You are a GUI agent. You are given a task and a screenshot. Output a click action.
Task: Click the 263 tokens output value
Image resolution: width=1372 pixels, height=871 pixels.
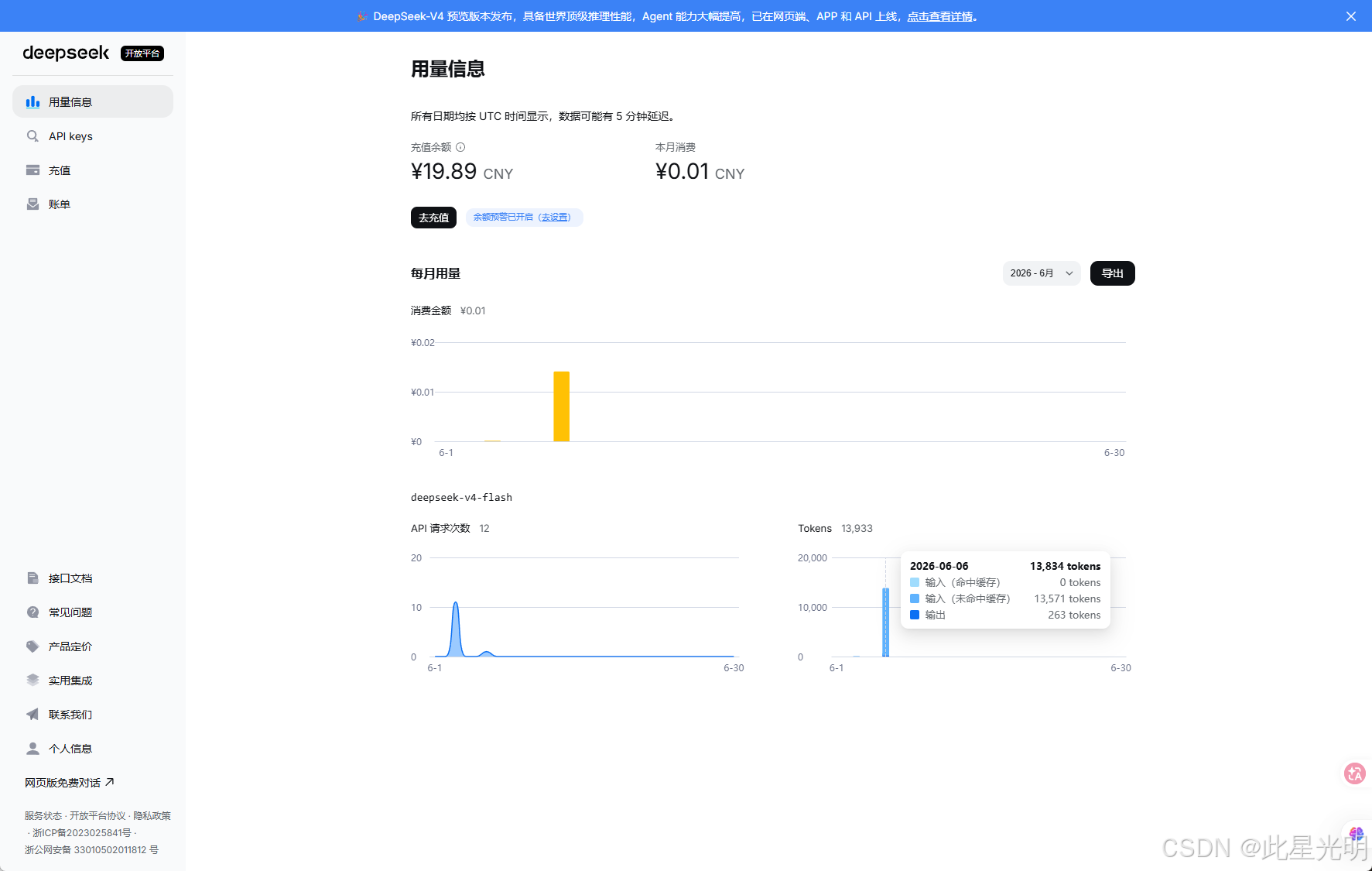click(1074, 615)
